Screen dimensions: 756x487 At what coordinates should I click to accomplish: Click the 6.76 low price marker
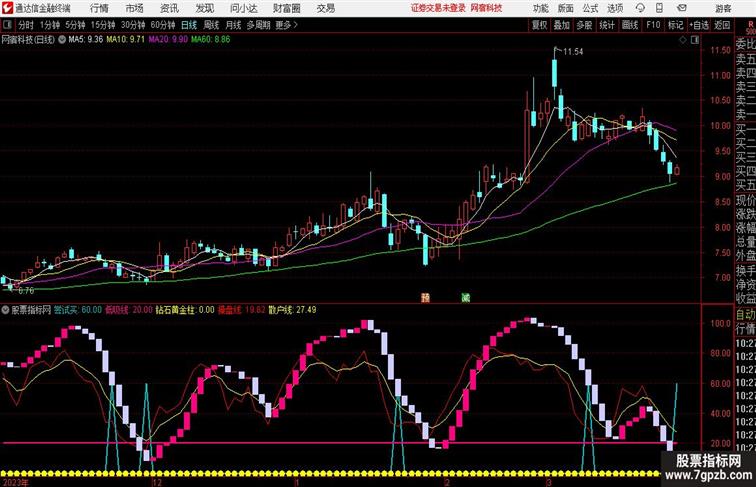tap(26, 291)
